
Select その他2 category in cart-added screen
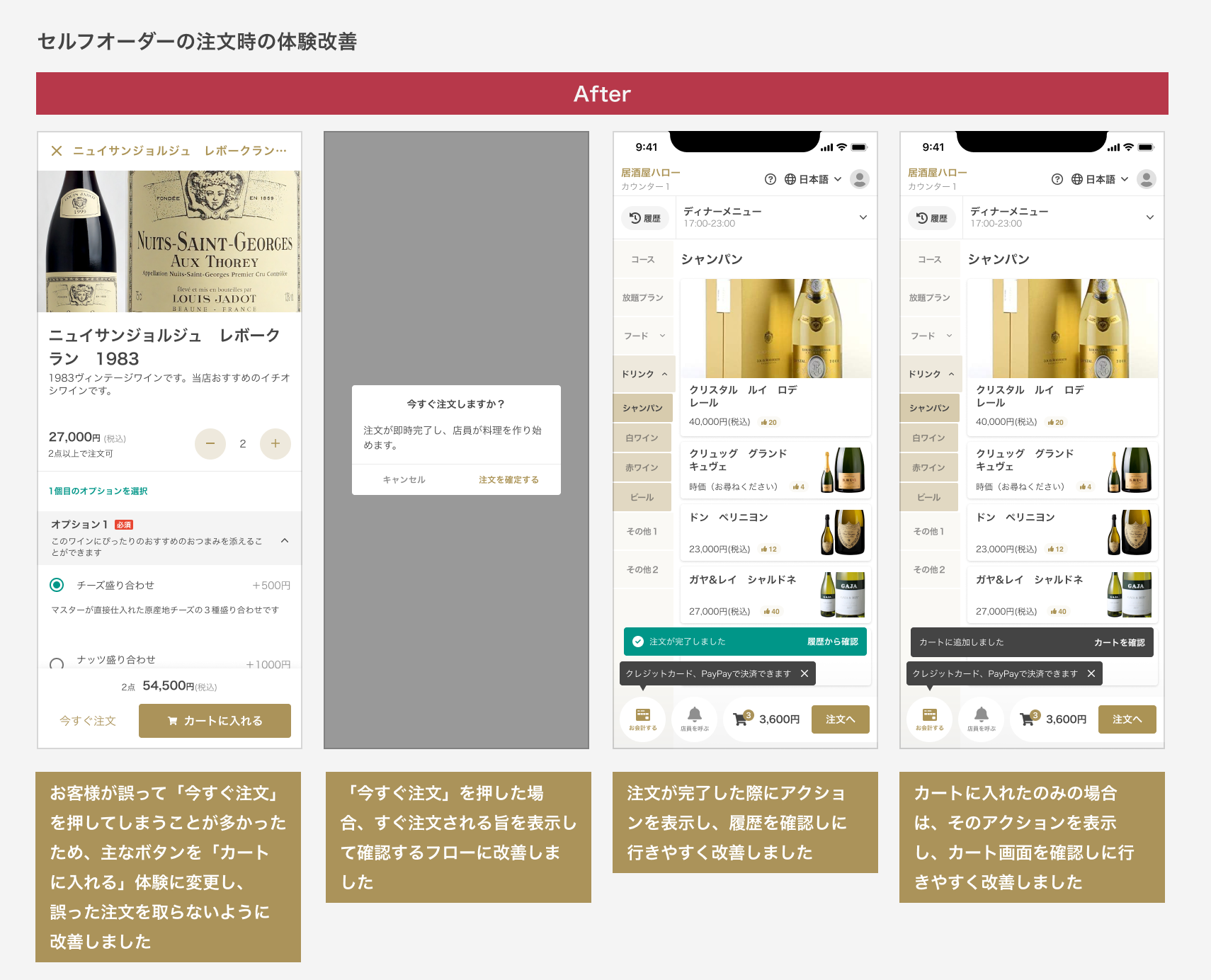[x=929, y=570]
